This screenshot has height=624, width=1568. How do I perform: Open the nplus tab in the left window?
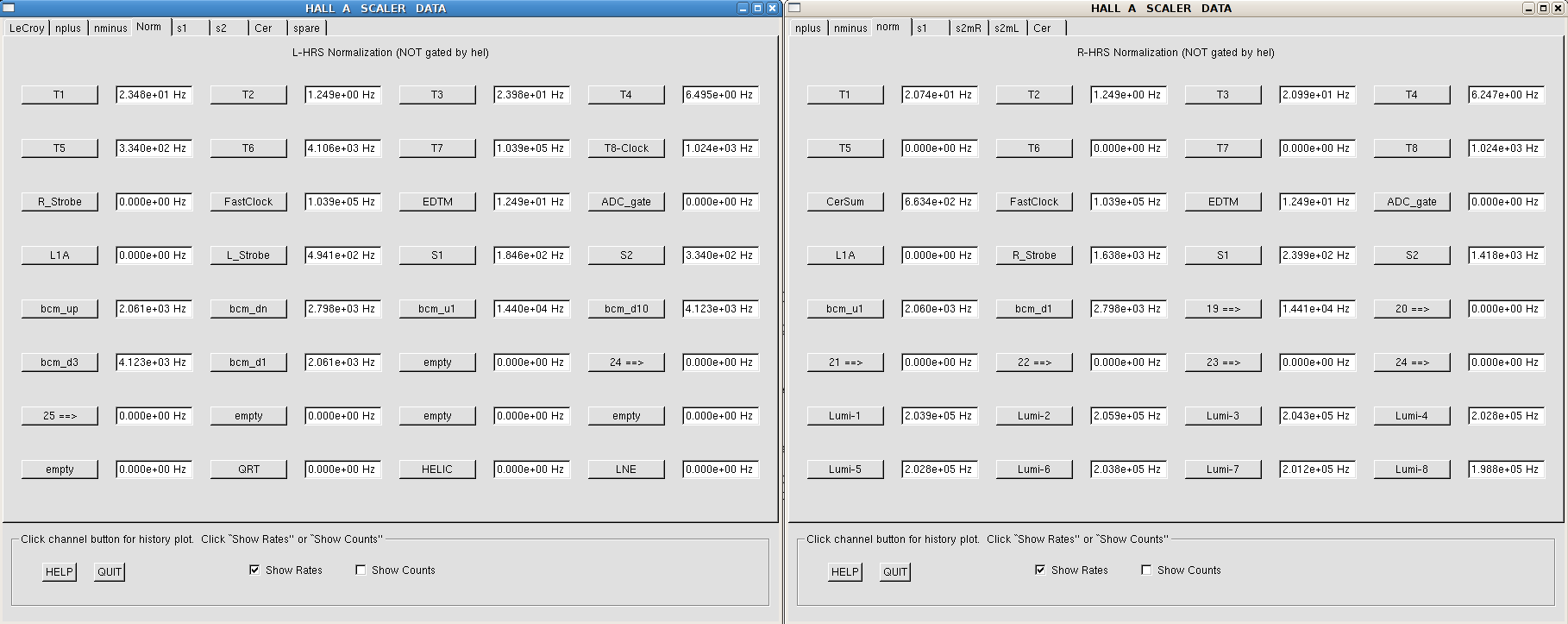coord(68,28)
